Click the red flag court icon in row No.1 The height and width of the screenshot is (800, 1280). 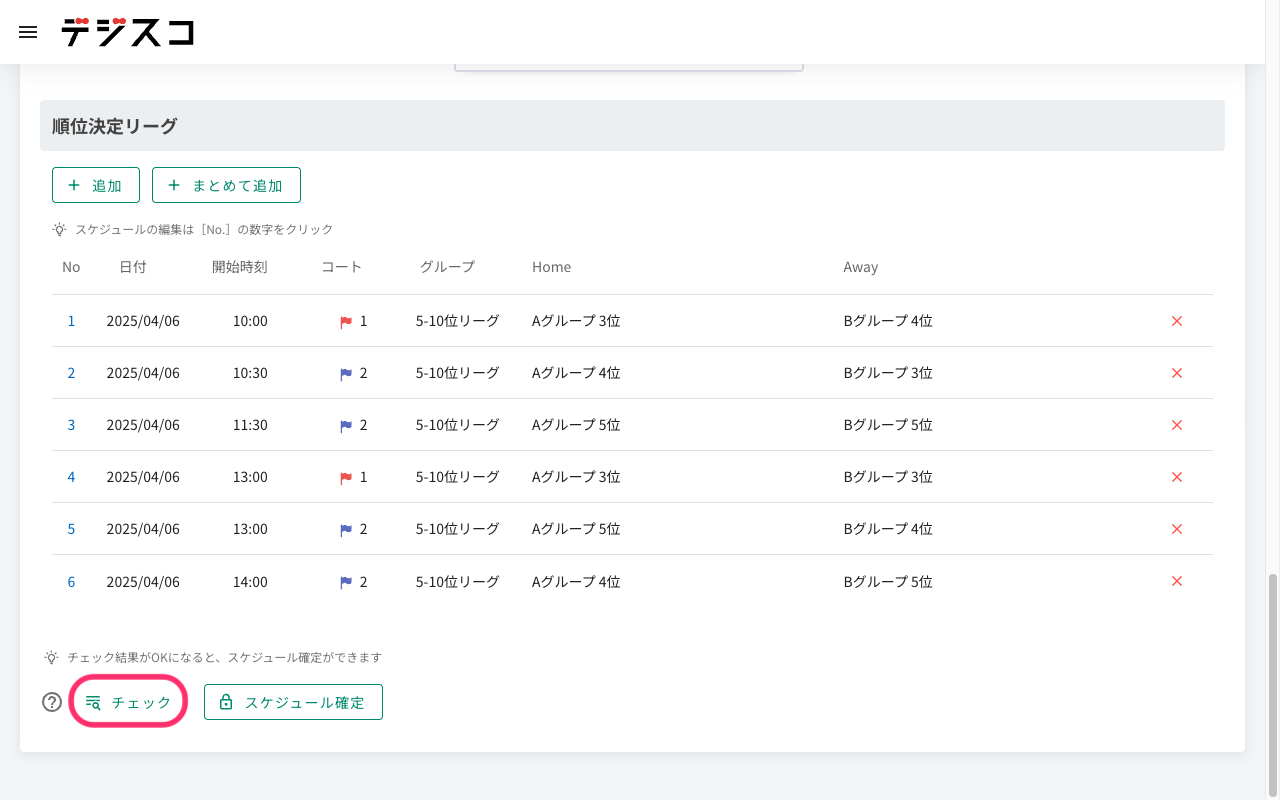[345, 321]
